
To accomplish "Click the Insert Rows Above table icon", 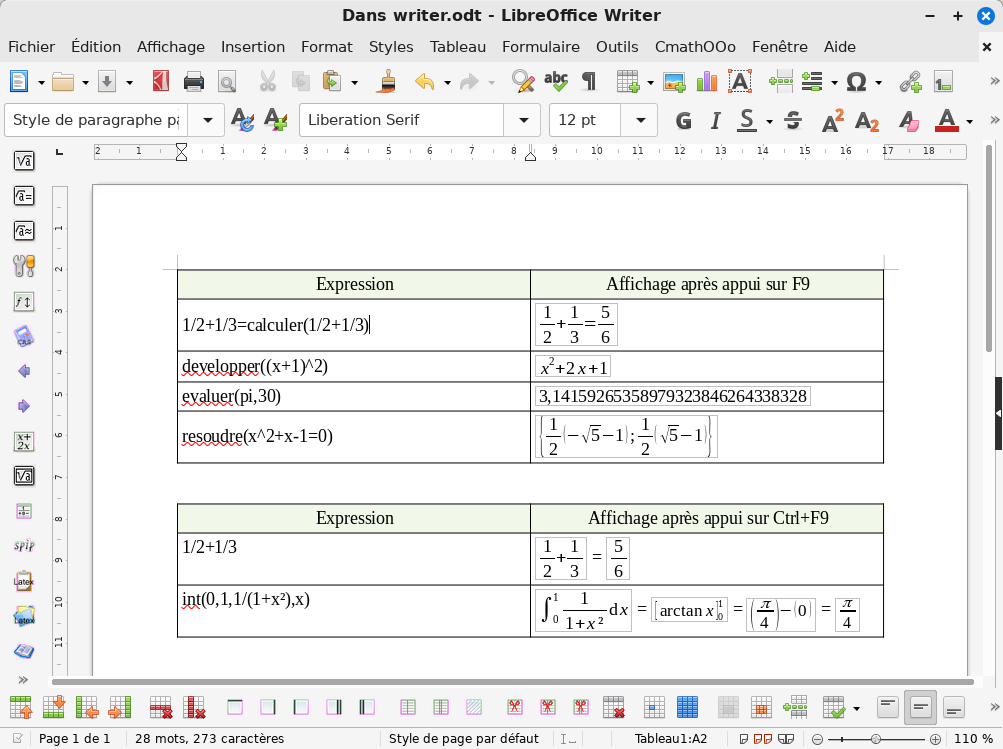I will click(20, 708).
